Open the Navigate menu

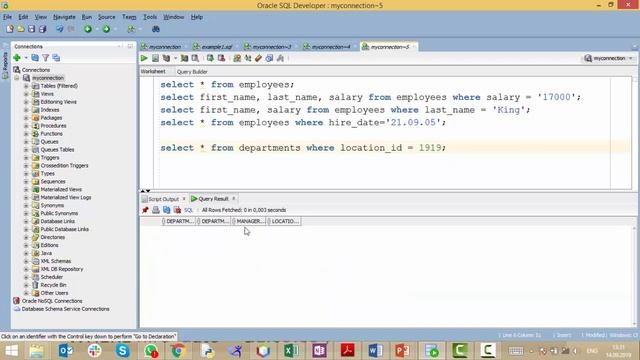64,17
